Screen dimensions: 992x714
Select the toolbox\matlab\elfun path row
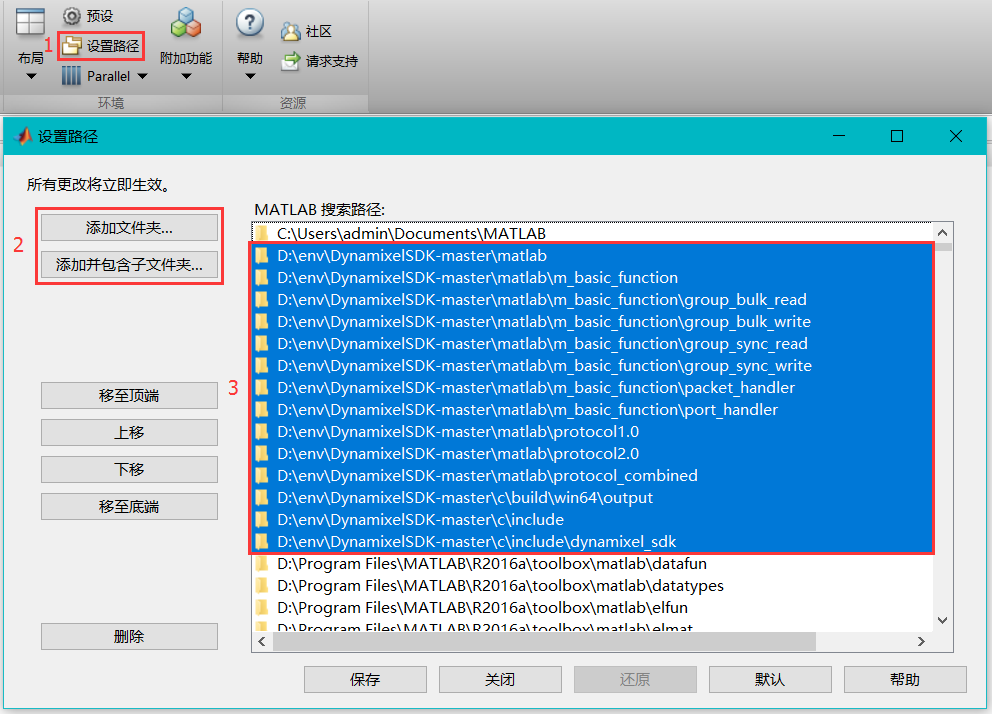coord(592,608)
